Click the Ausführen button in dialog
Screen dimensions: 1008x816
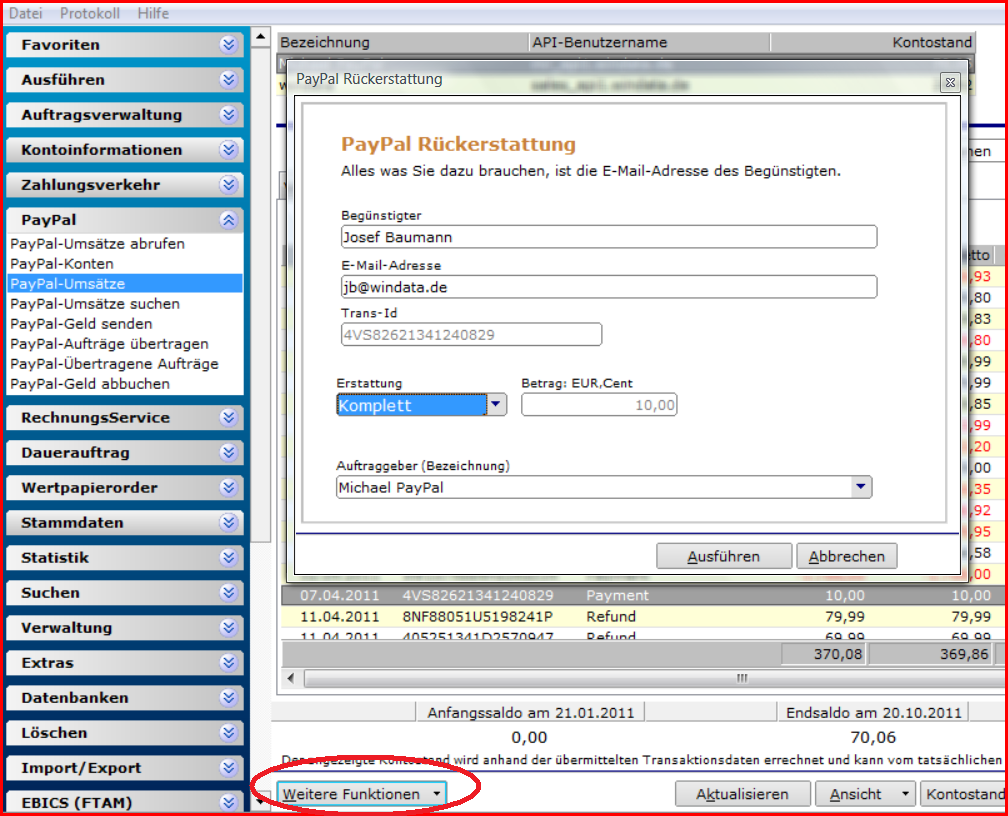(x=724, y=556)
